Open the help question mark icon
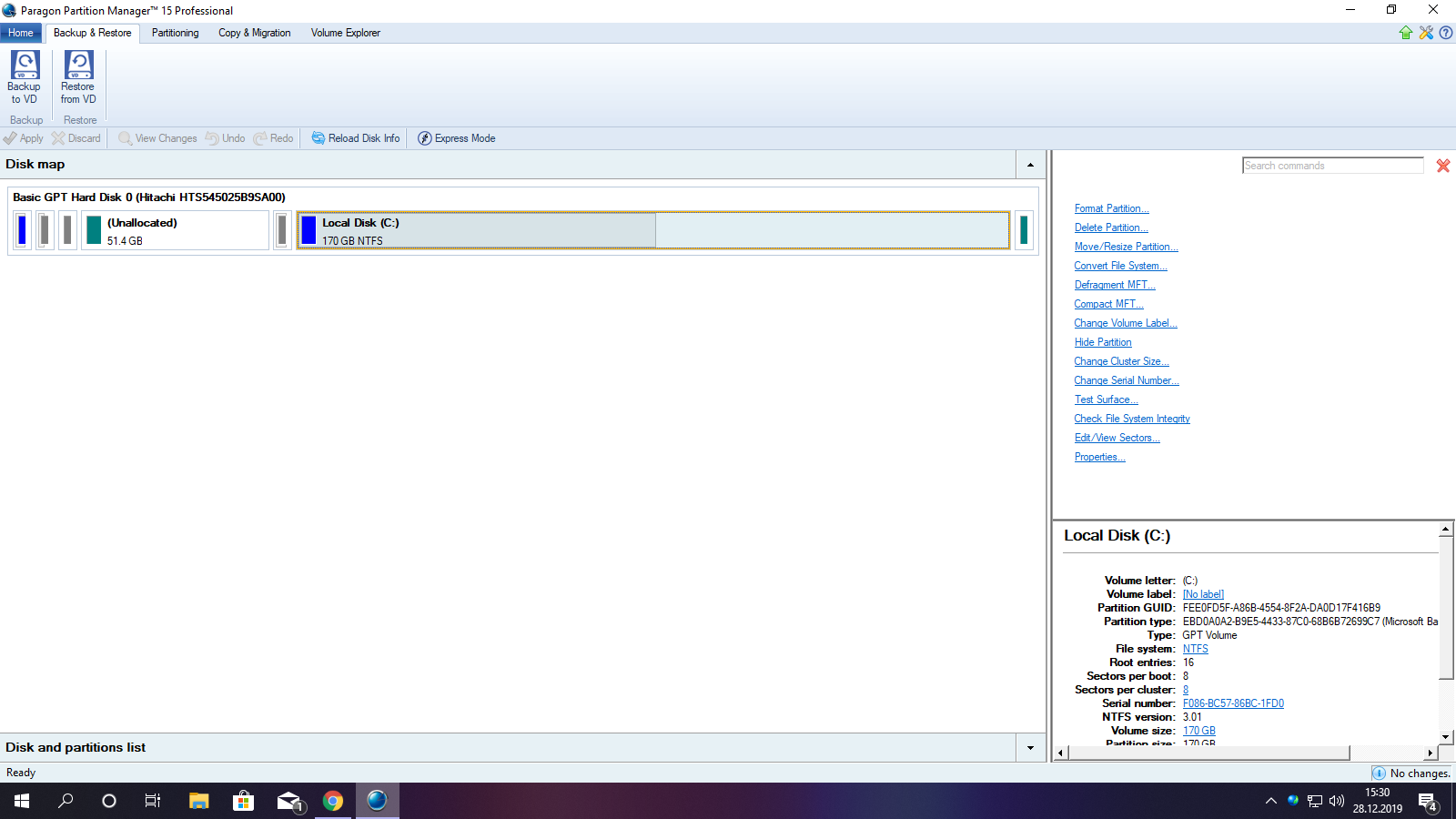The width and height of the screenshot is (1456, 819). pyautogui.click(x=1445, y=33)
